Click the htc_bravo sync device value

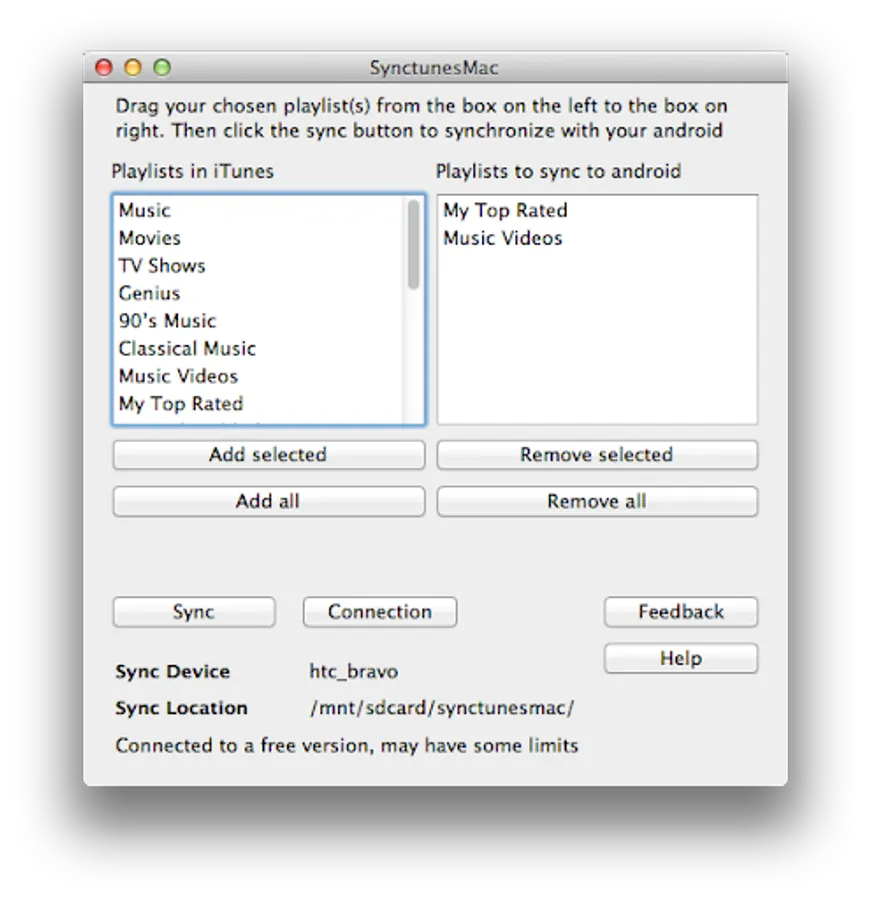pyautogui.click(x=354, y=671)
